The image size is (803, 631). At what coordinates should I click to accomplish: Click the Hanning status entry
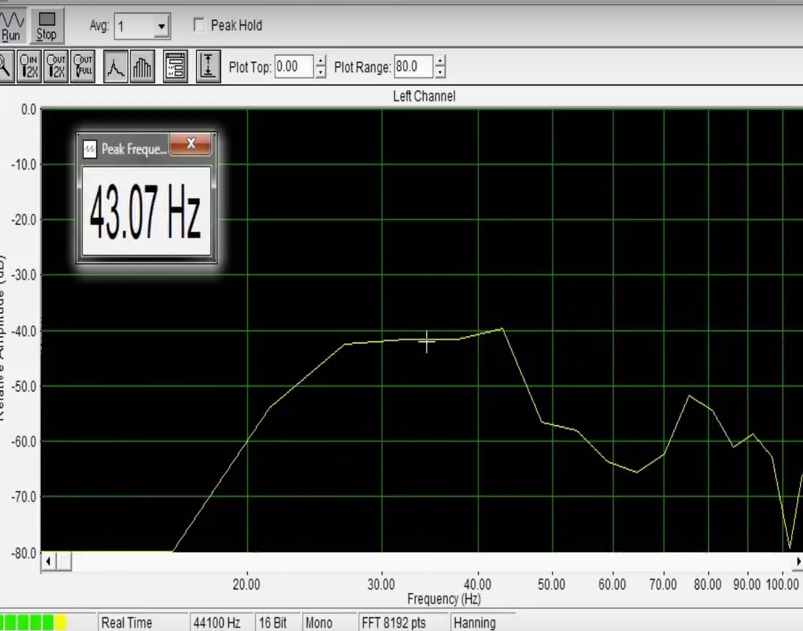(x=482, y=622)
